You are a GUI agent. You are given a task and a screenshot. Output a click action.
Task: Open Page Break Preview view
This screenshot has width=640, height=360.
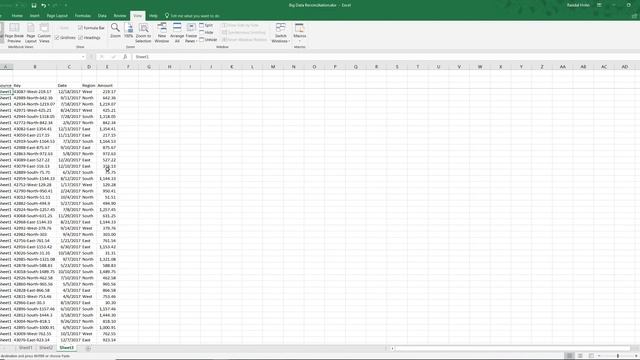tap(14, 33)
